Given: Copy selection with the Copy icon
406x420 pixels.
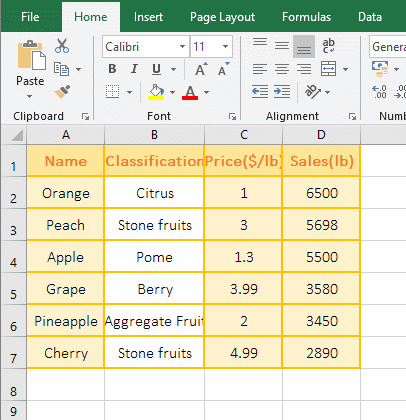Looking at the screenshot, I should click(61, 69).
